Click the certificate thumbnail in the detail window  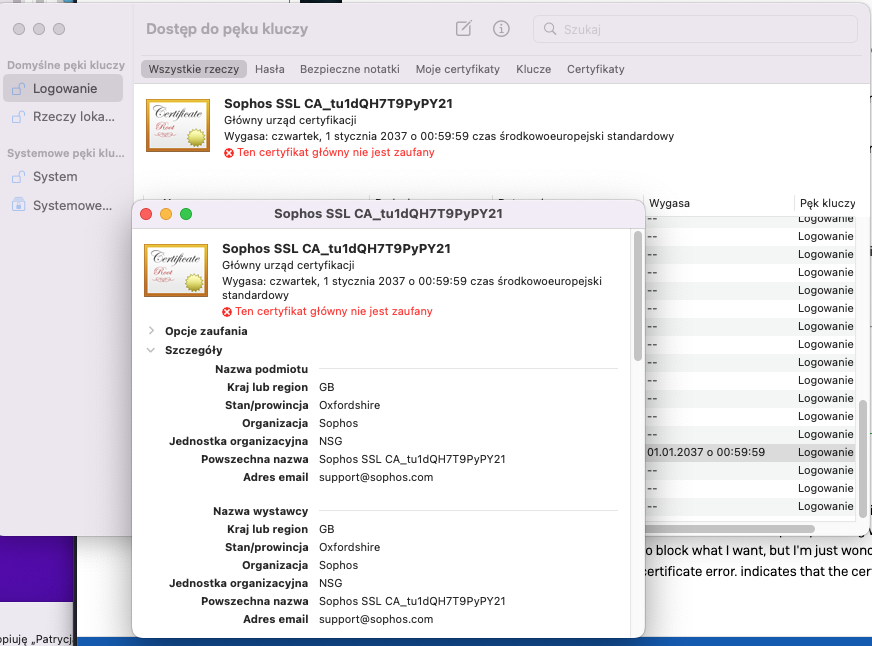pyautogui.click(x=176, y=270)
